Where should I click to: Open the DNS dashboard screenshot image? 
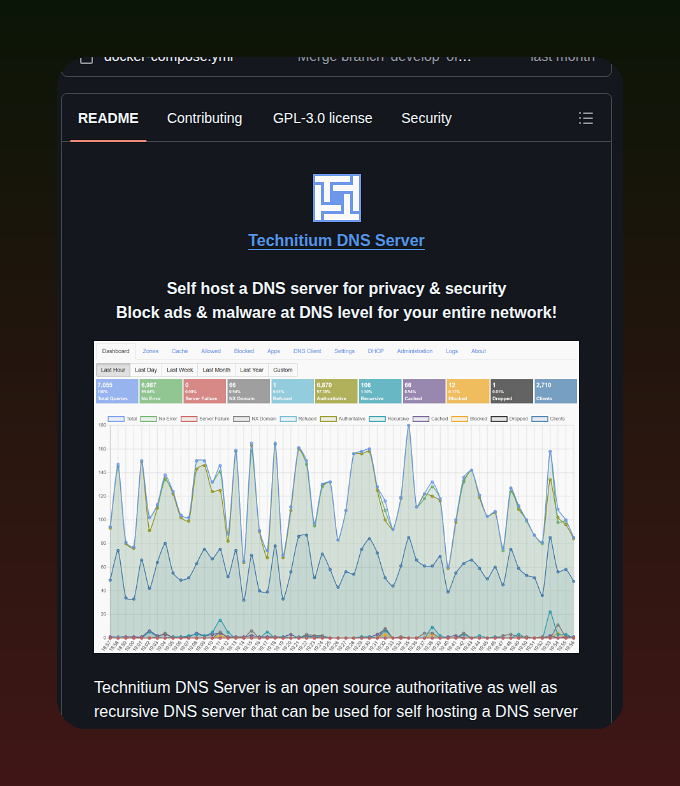(x=336, y=497)
